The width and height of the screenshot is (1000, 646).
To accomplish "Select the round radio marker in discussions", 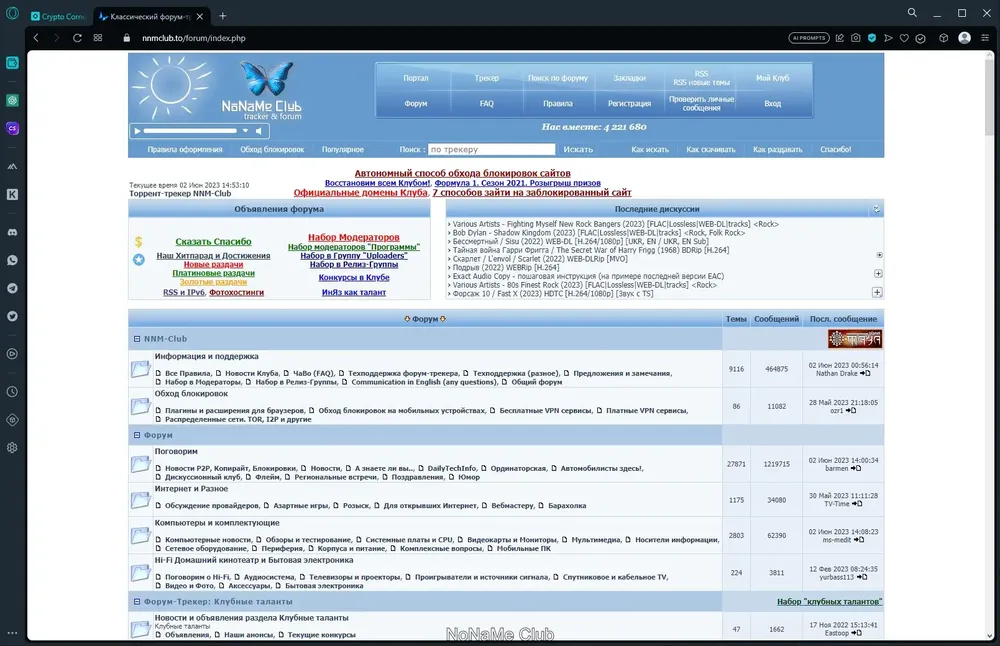I will 879,255.
